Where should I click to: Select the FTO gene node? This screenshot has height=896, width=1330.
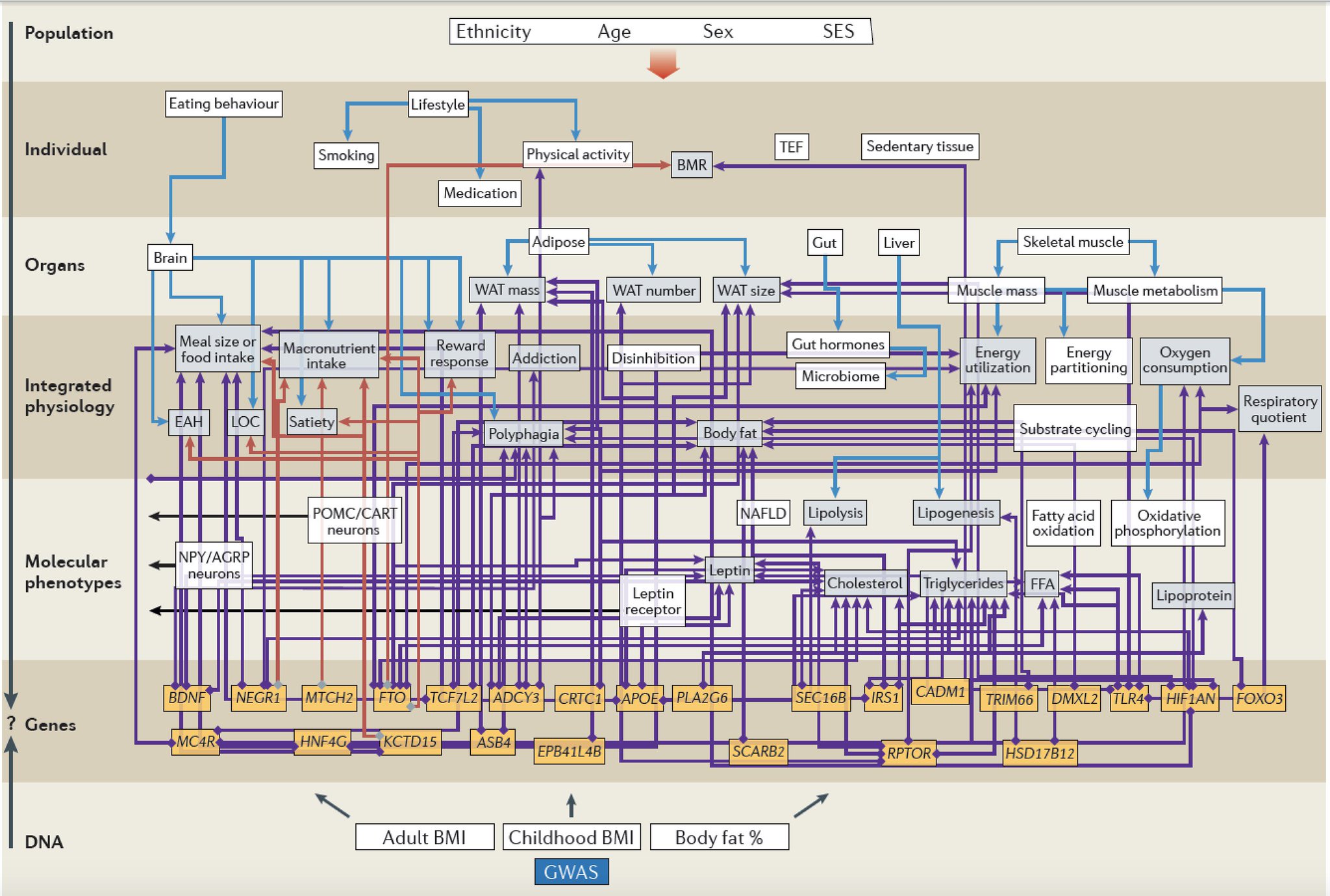pyautogui.click(x=392, y=698)
